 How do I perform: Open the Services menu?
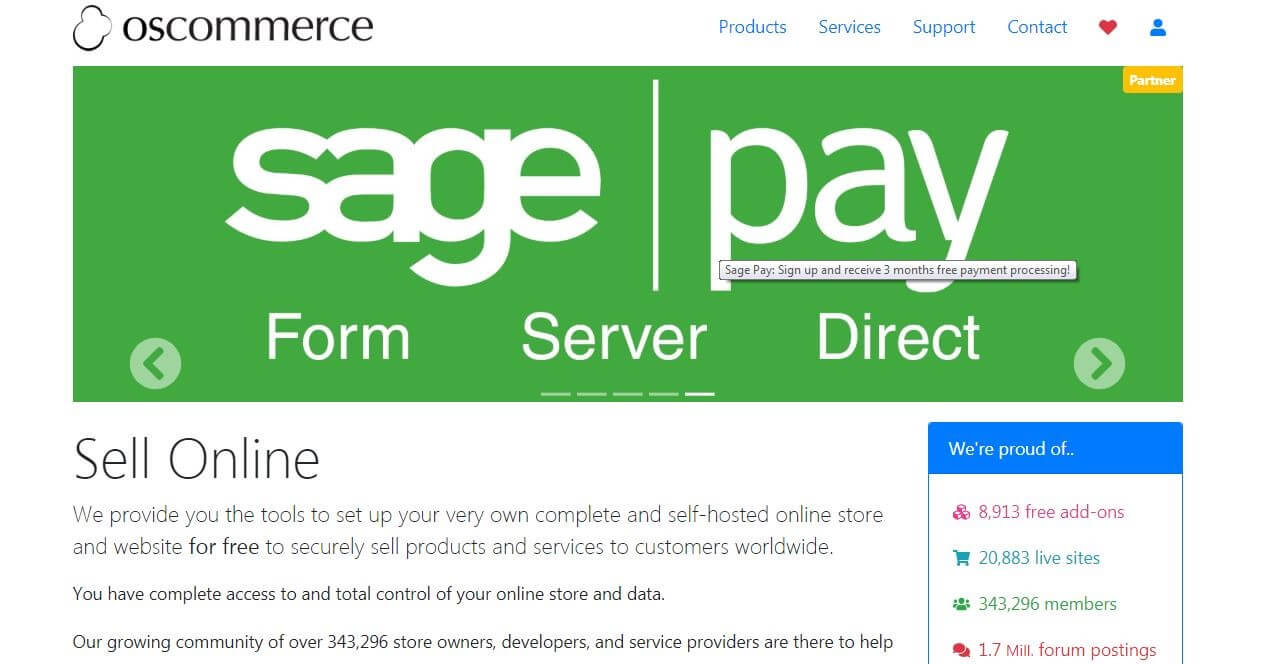point(849,28)
